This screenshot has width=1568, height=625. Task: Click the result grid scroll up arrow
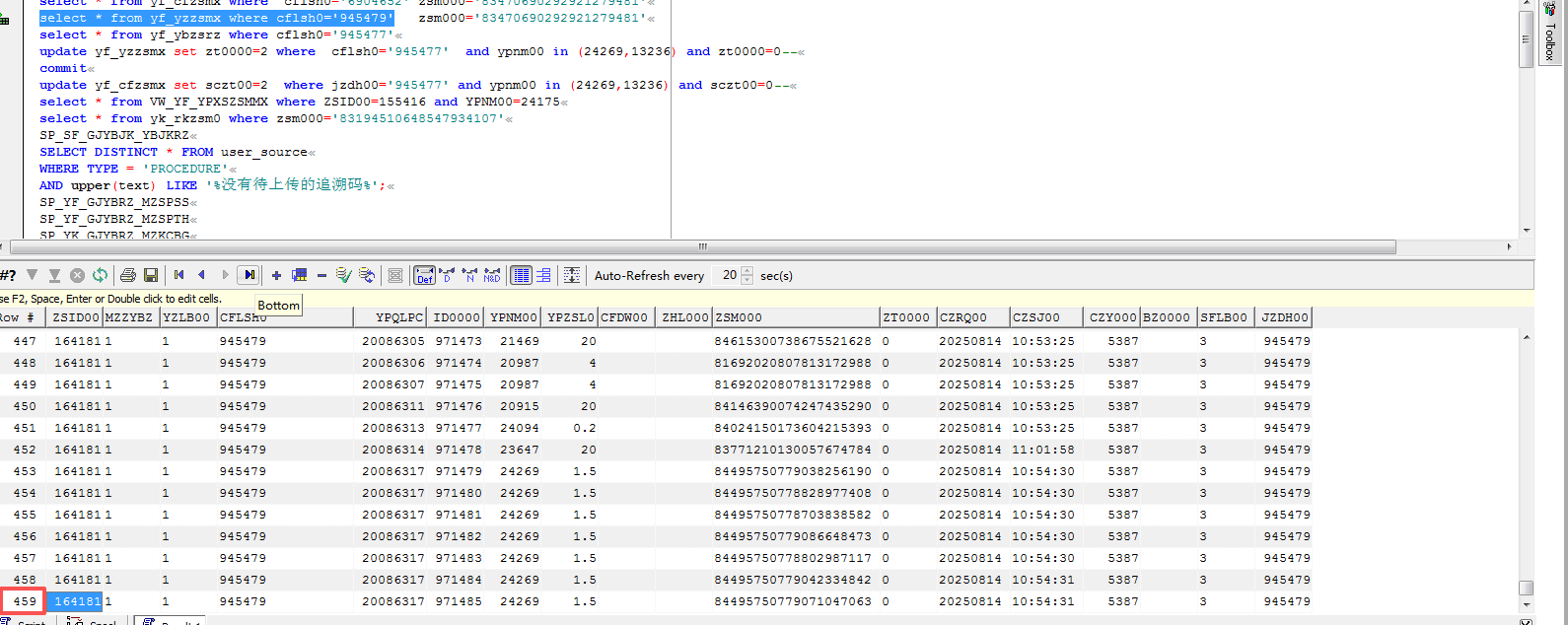tap(1526, 337)
